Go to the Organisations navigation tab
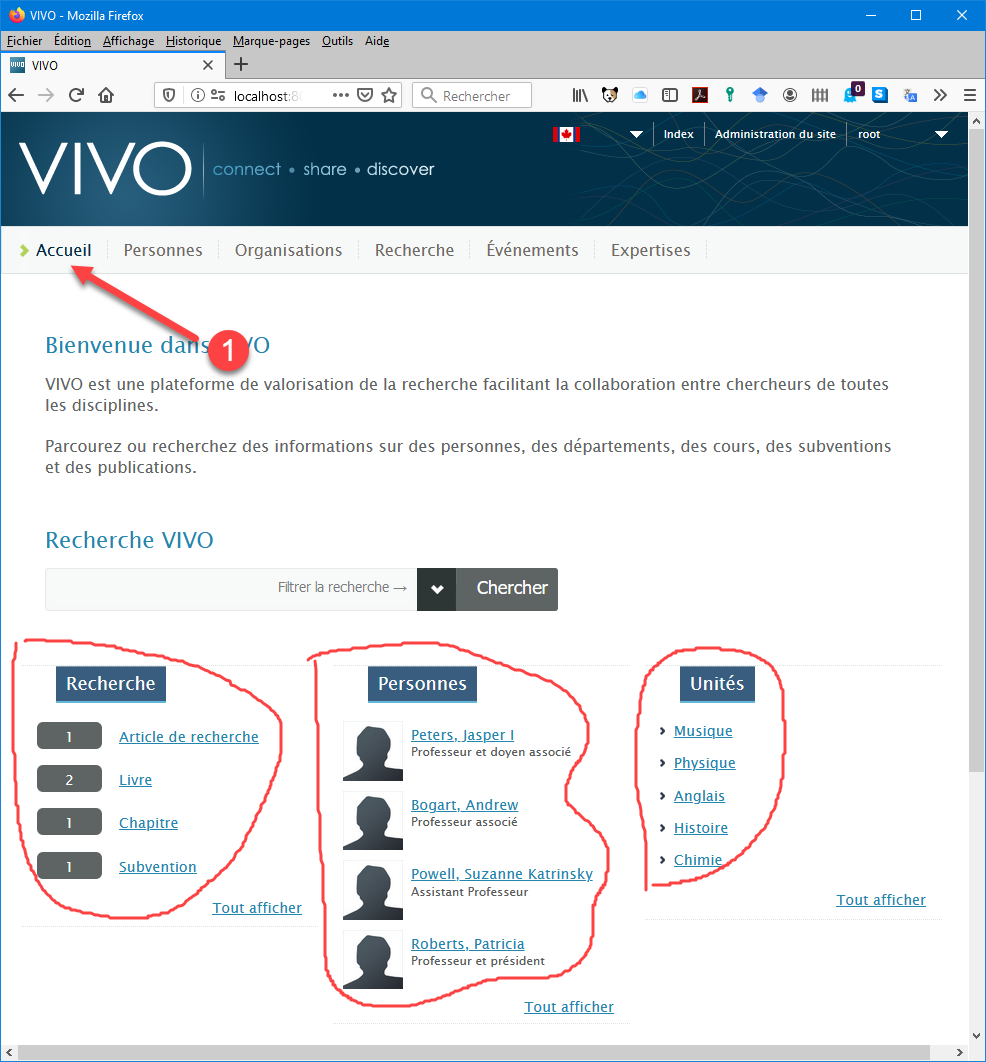Image resolution: width=986 pixels, height=1062 pixels. 288,251
